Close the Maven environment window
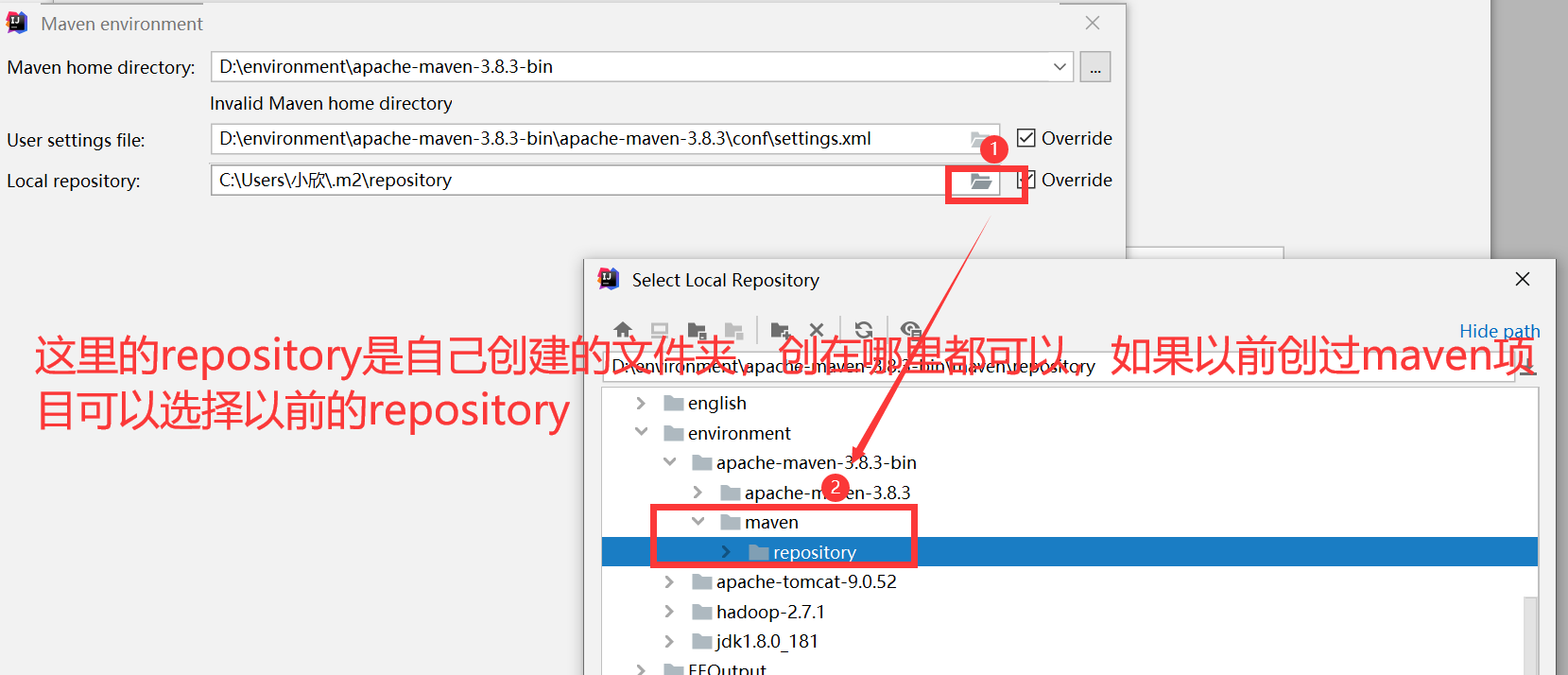This screenshot has height=675, width=1568. 1093,23
